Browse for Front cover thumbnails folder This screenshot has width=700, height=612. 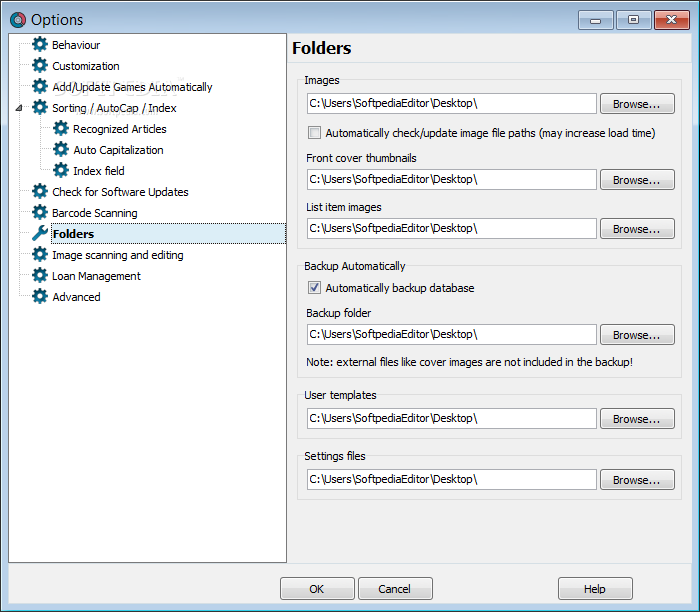637,179
